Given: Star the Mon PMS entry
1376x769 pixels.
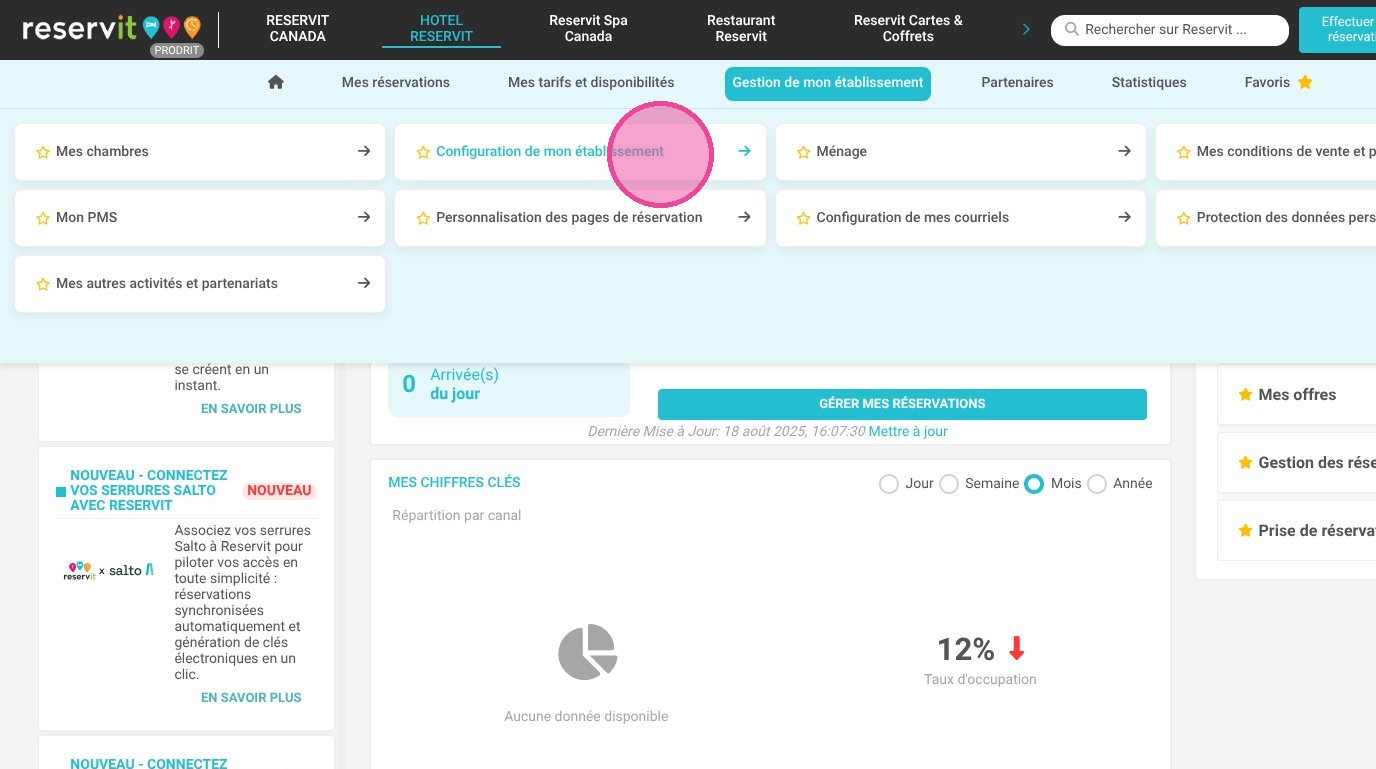Looking at the screenshot, I should point(43,218).
